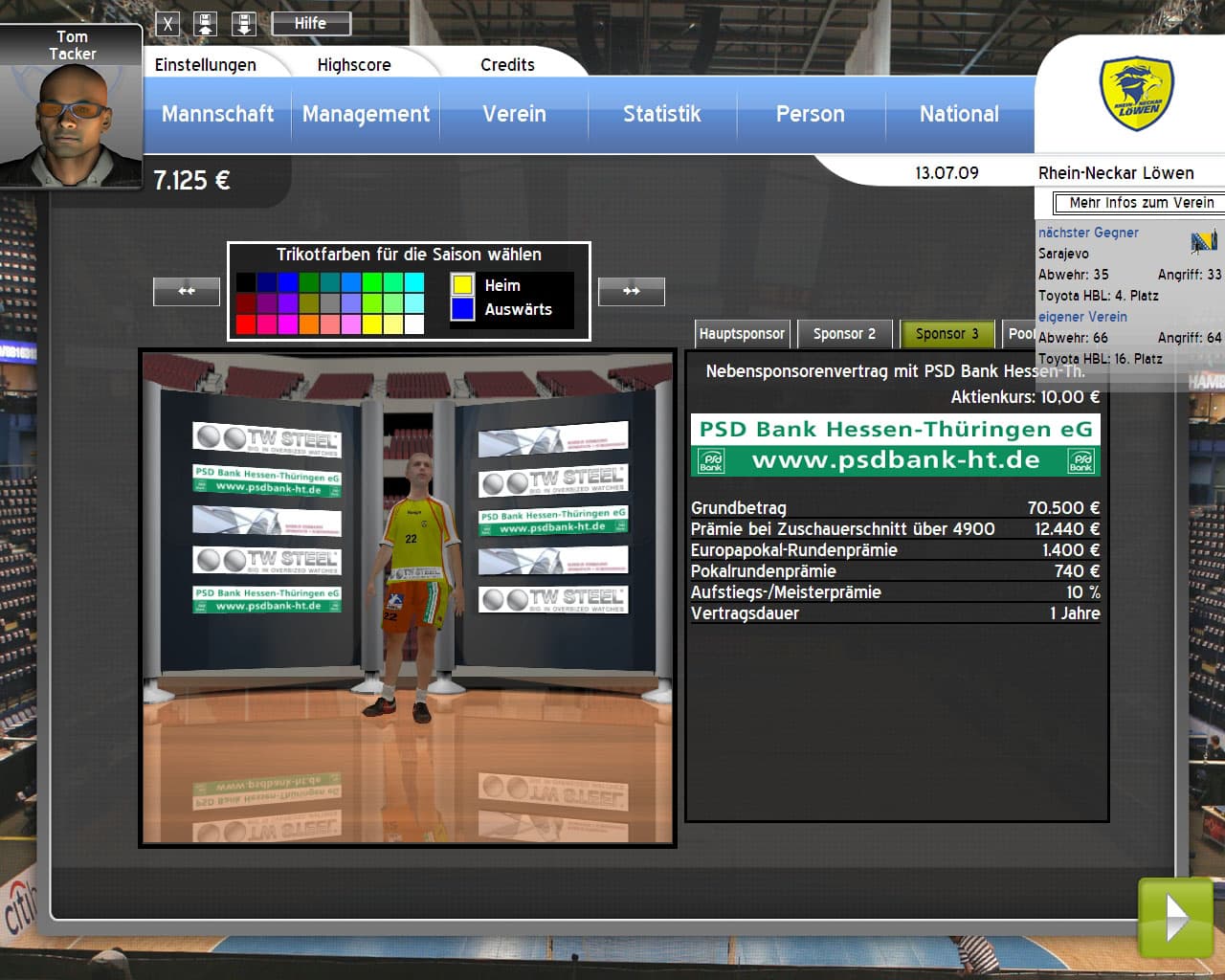Open the National menu
Viewport: 1225px width, 980px height.
[x=959, y=114]
